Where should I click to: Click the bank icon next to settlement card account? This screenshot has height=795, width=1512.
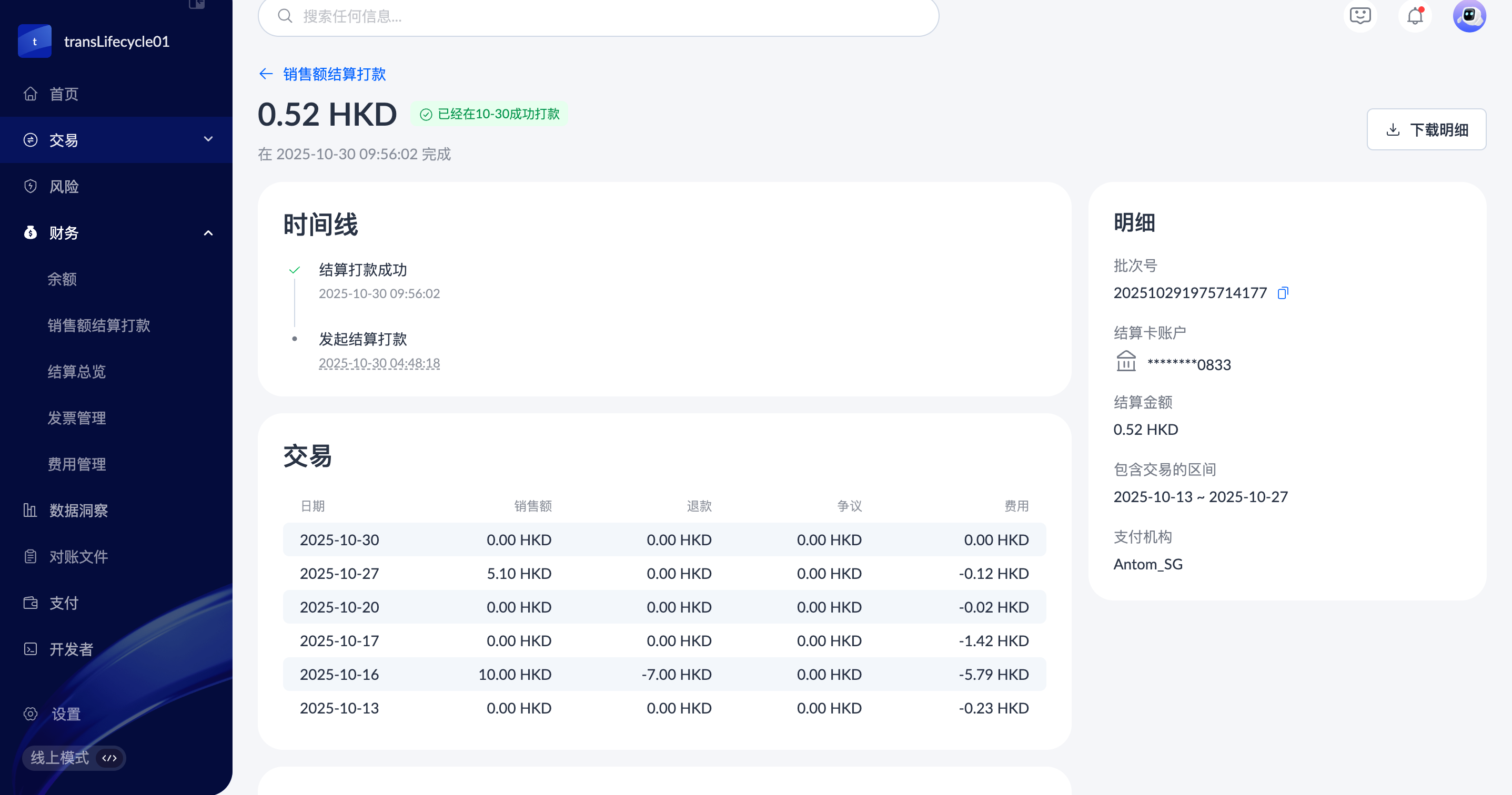[x=1126, y=361]
